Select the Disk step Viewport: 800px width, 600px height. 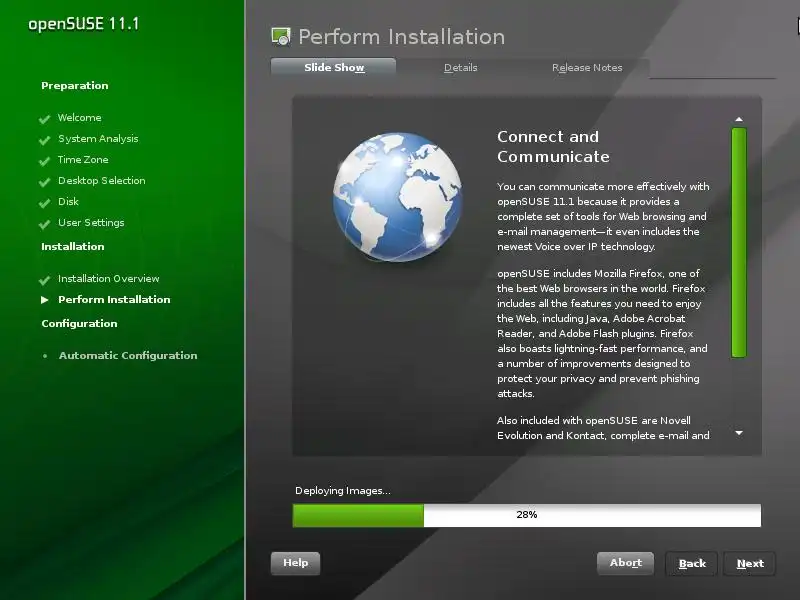point(68,202)
